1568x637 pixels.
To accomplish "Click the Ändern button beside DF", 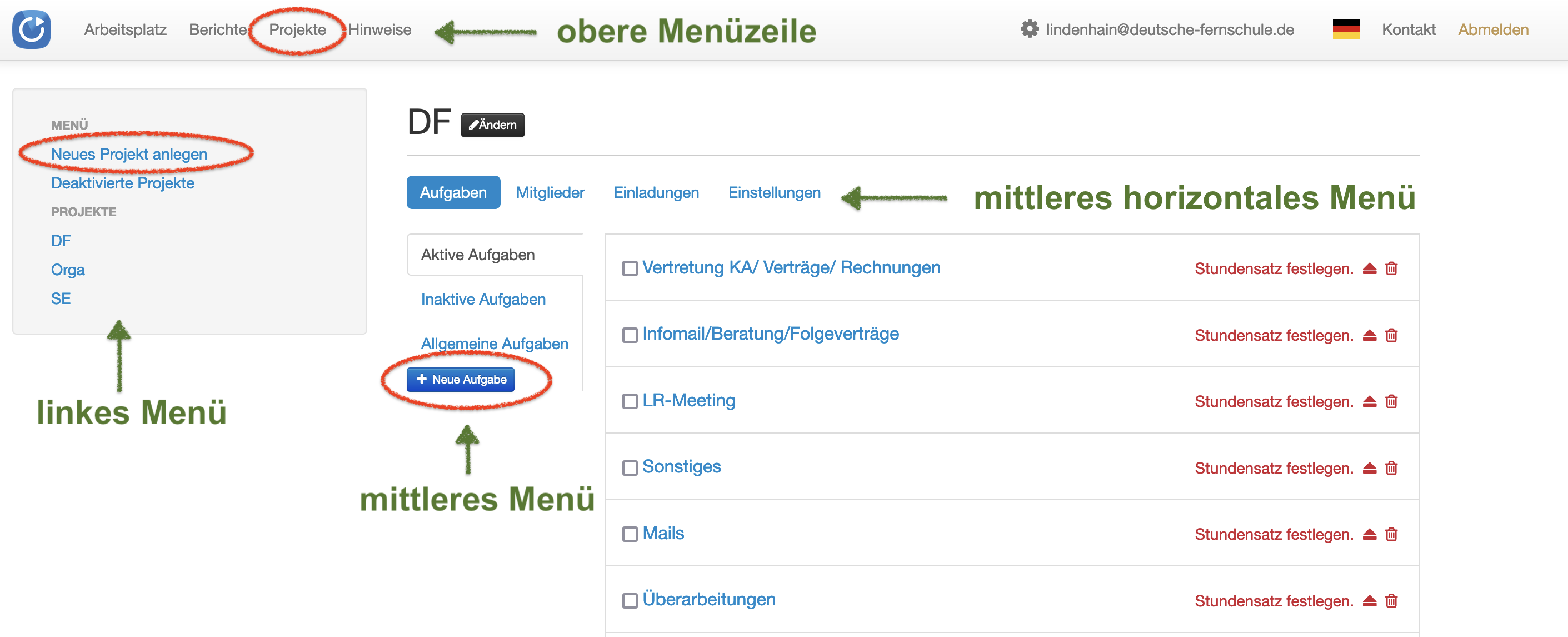I will (492, 125).
